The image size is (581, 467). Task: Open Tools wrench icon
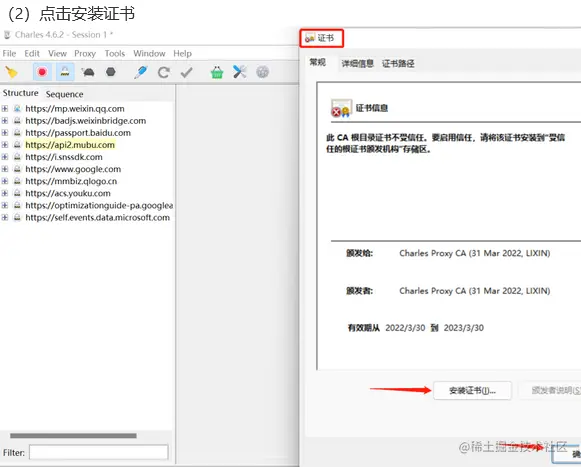(x=239, y=72)
